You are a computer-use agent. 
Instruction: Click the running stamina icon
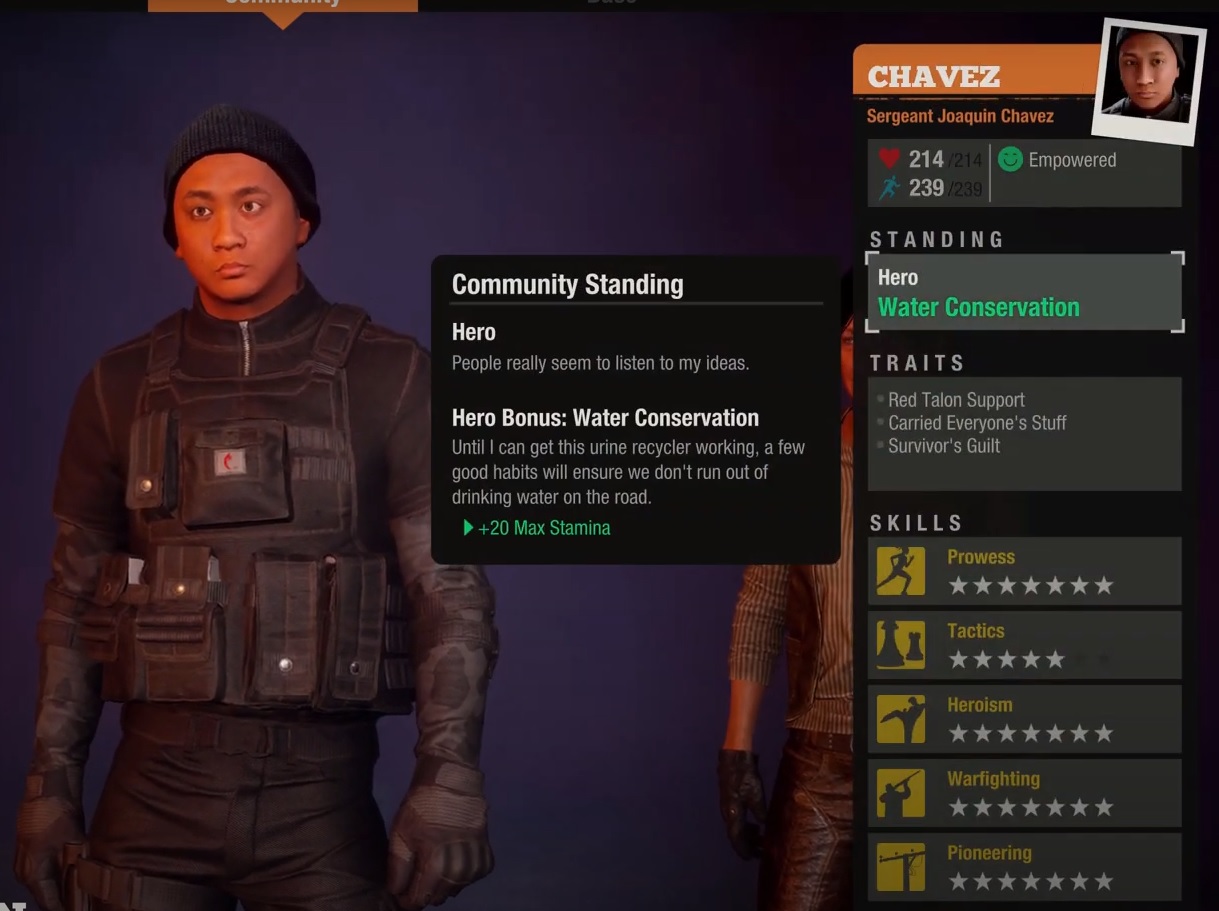click(889, 187)
